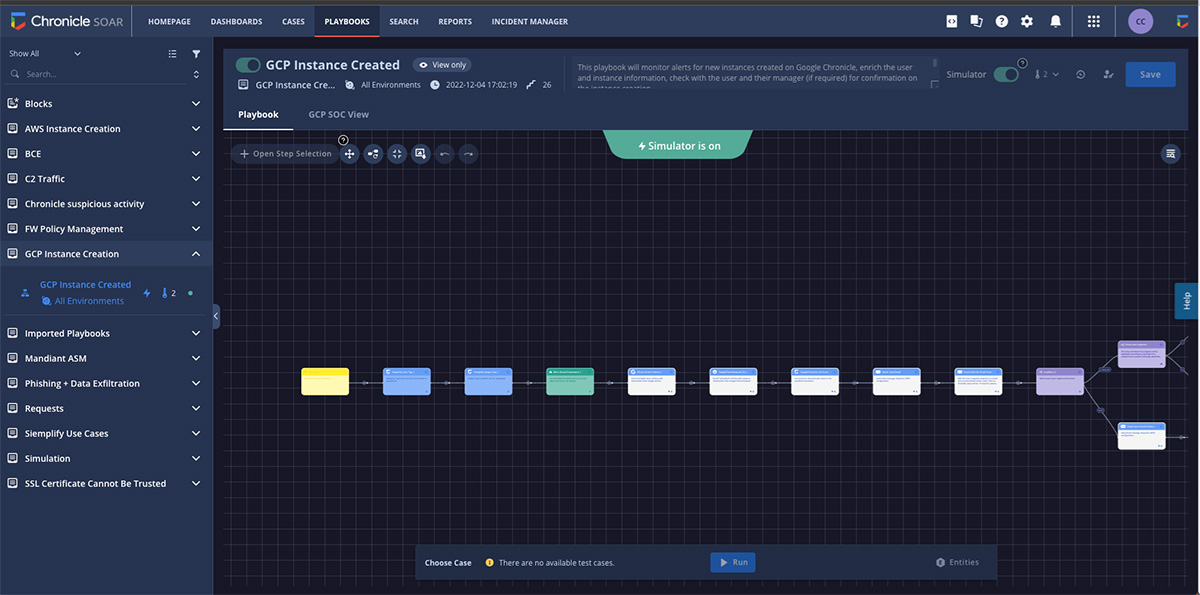The width and height of the screenshot is (1200, 595).
Task: Open the SEARCH tab
Action: point(404,21)
